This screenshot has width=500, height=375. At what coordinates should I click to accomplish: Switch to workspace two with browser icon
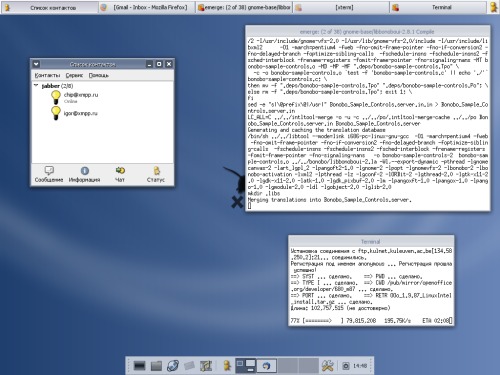click(266, 366)
